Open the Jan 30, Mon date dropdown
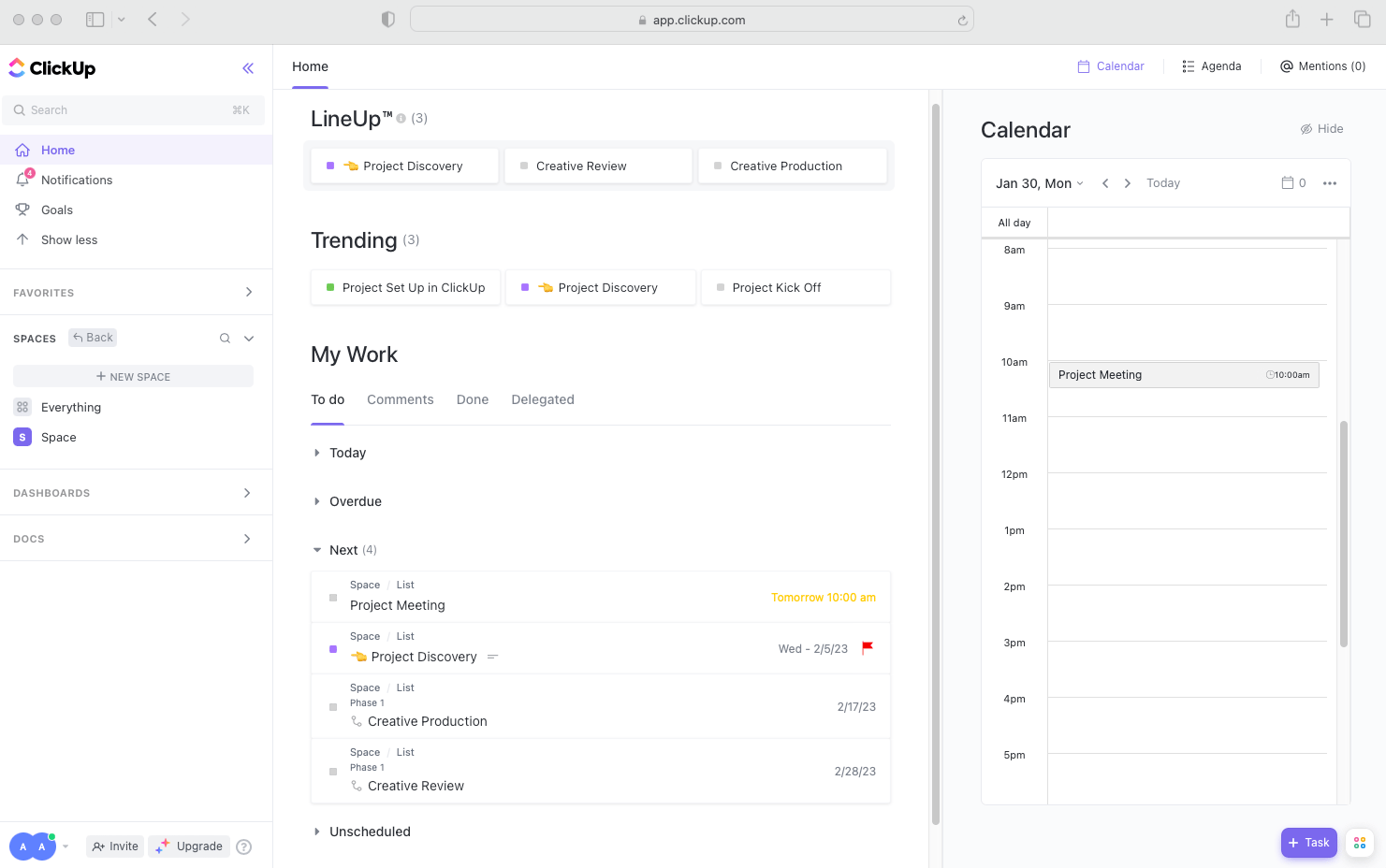Screen dimensions: 1386x868 point(1039,182)
